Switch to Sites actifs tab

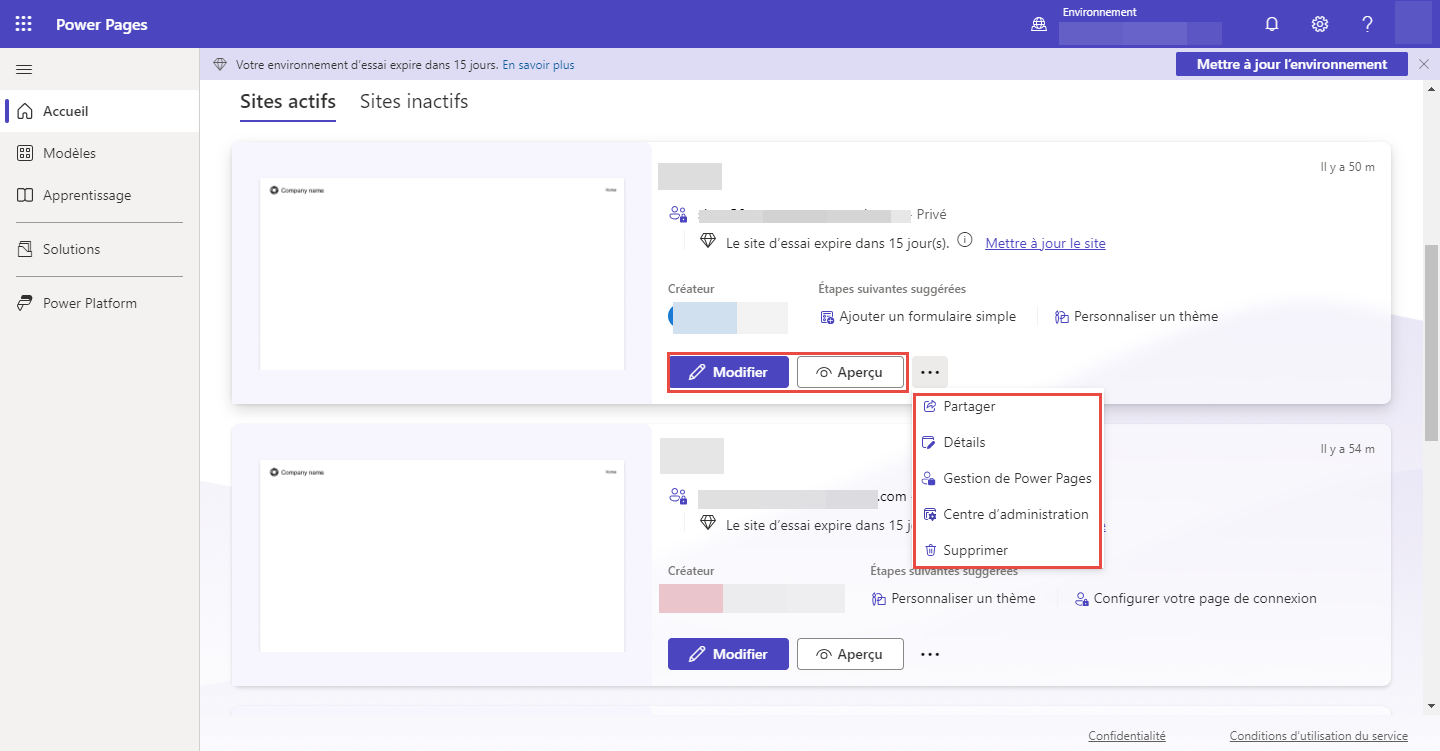tap(288, 101)
